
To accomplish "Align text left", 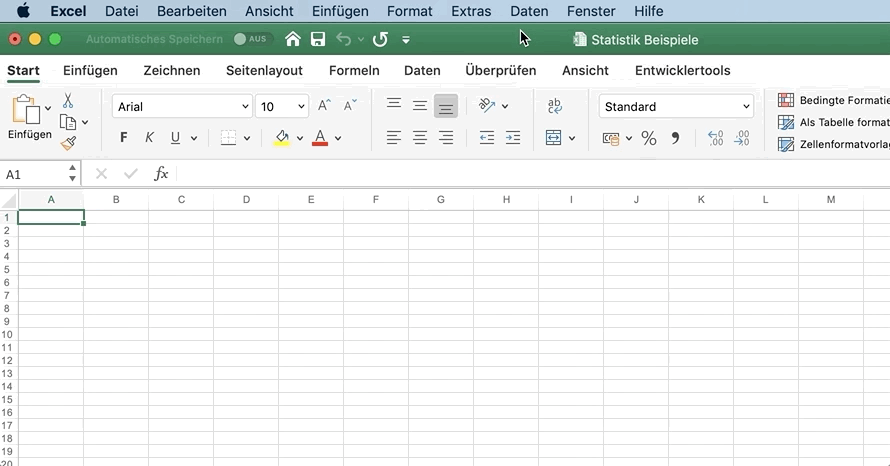I will (394, 137).
